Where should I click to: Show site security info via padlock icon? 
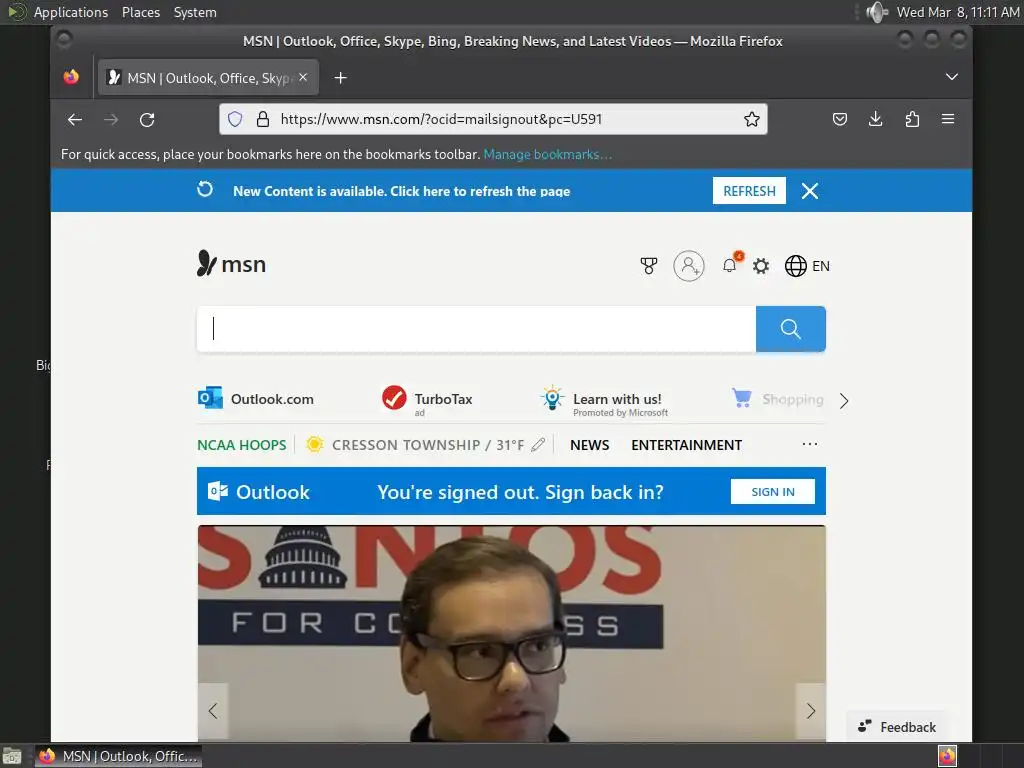click(263, 119)
